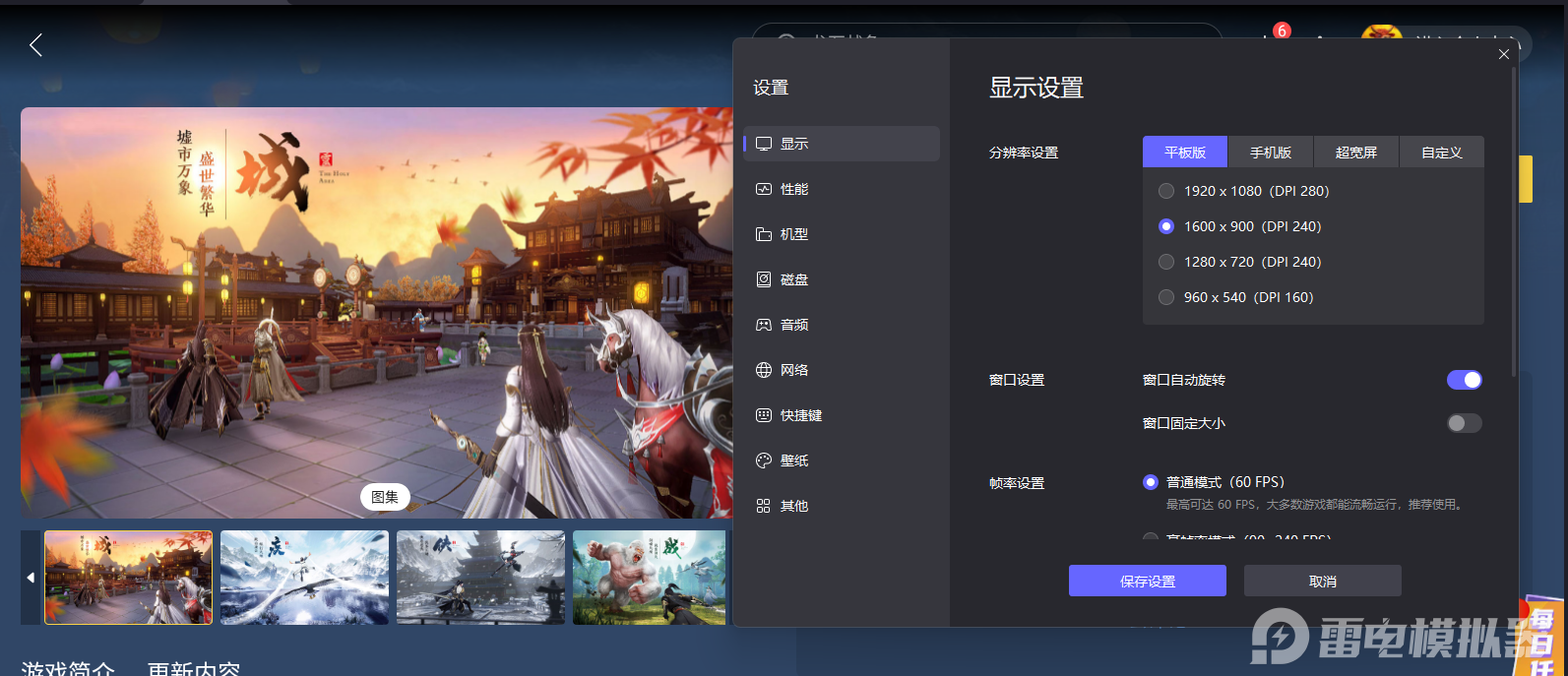Open the 图集 gallery button on the banner
This screenshot has width=1568, height=676.
385,497
